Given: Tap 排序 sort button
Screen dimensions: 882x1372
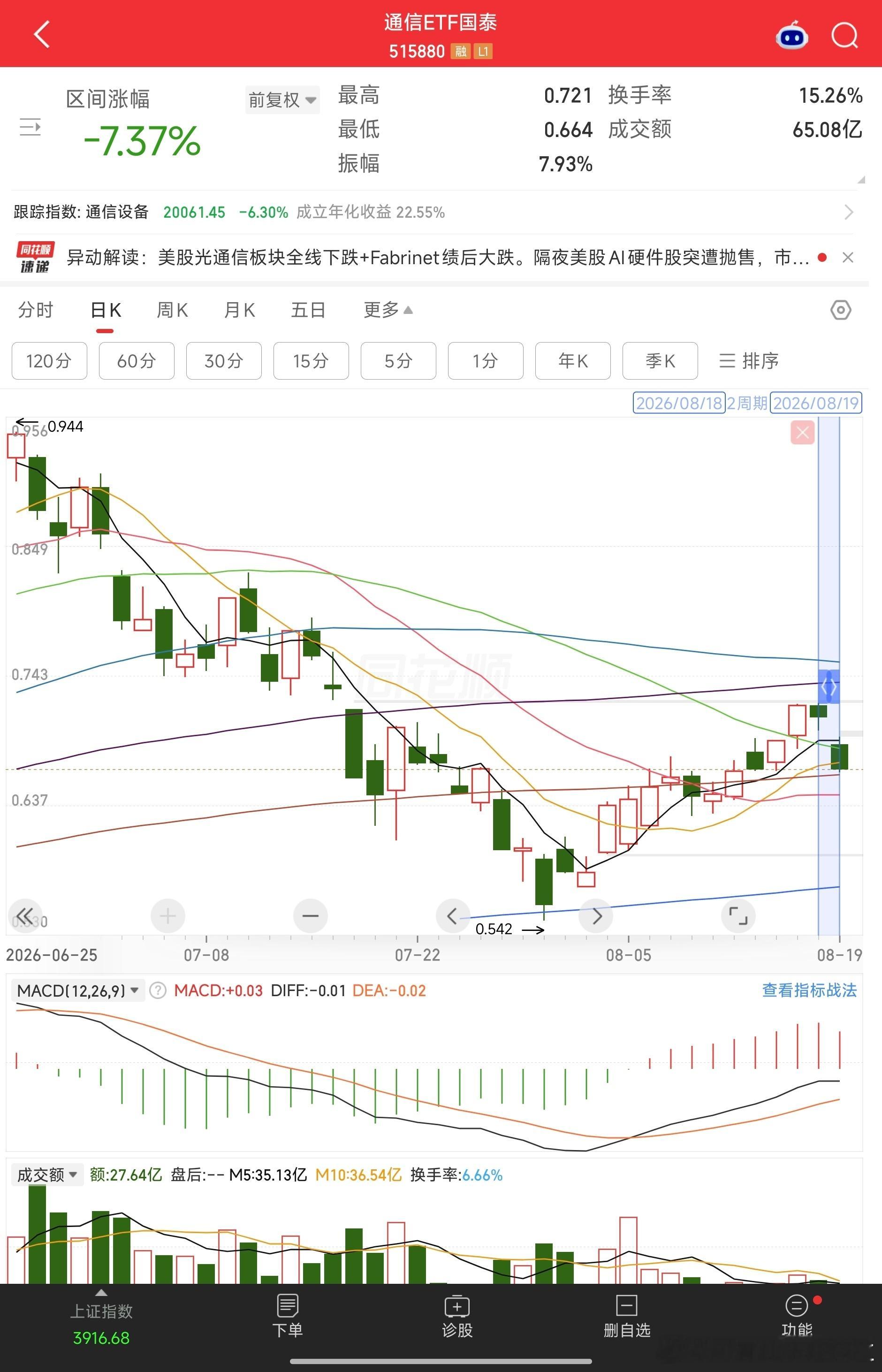Looking at the screenshot, I should [x=749, y=361].
